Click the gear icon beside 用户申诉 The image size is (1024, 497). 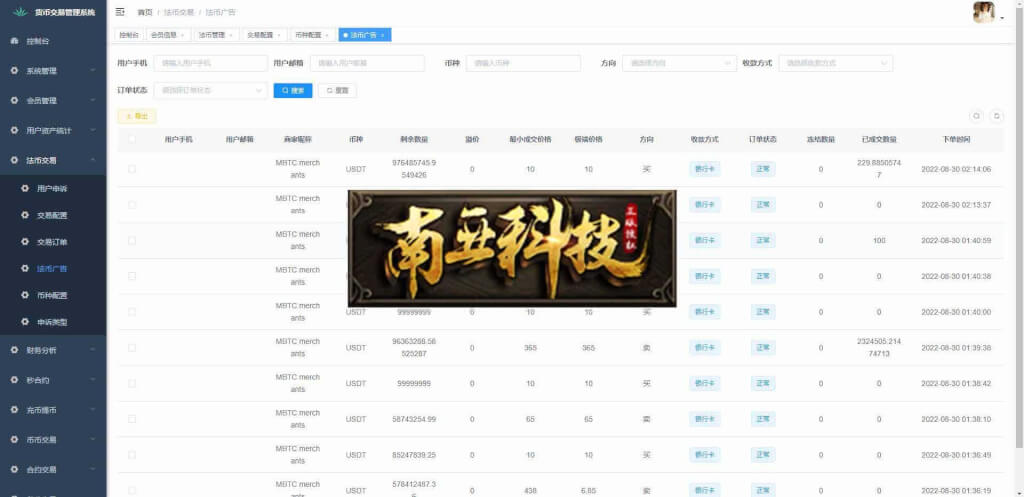tap(25, 188)
